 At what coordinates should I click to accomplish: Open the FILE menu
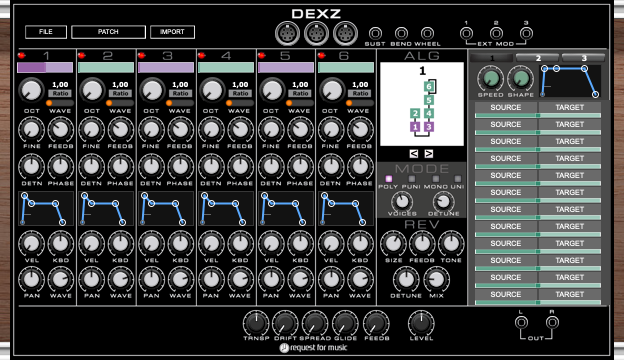point(46,32)
